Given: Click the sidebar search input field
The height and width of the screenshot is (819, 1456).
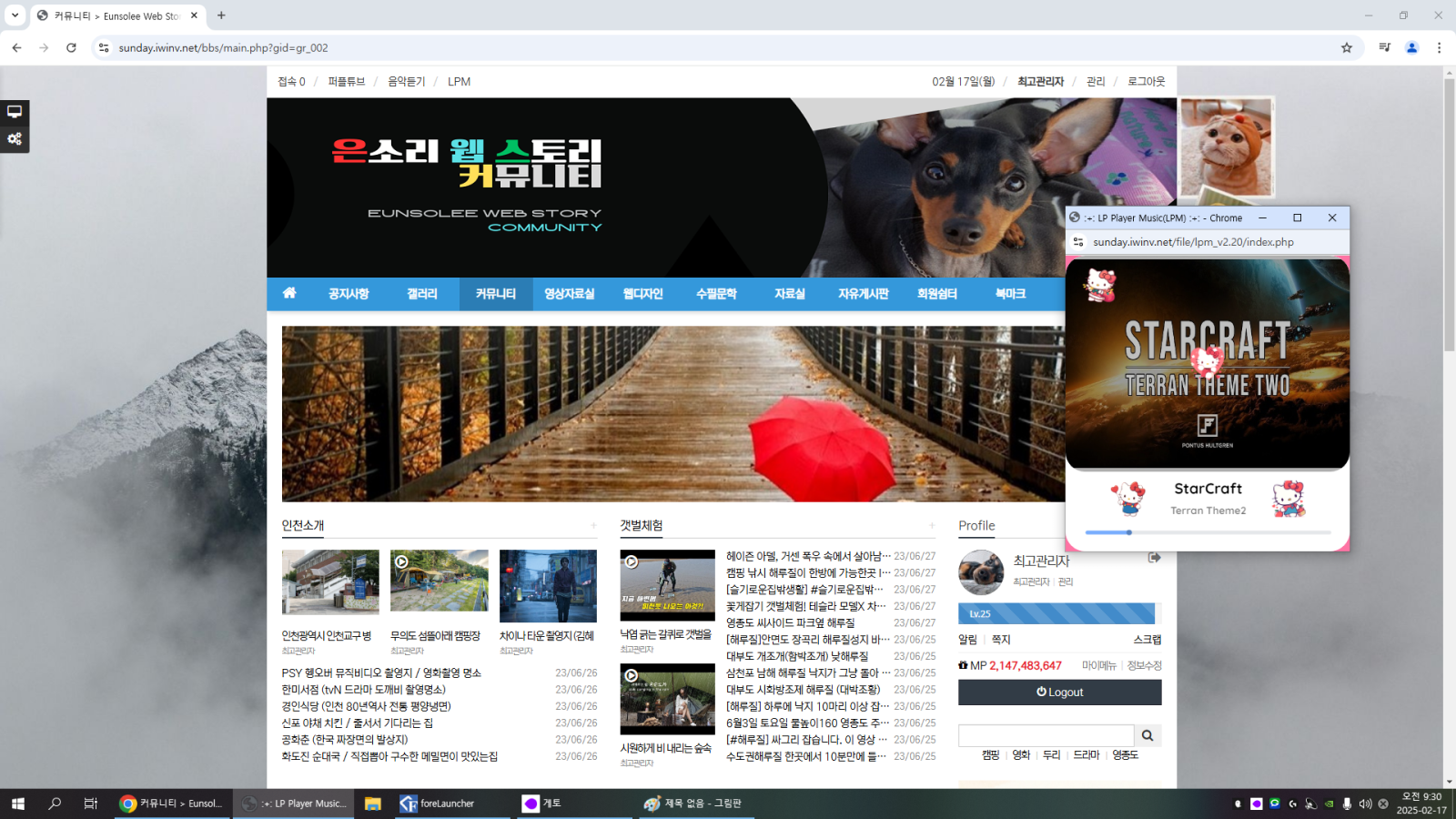Looking at the screenshot, I should [x=1046, y=735].
